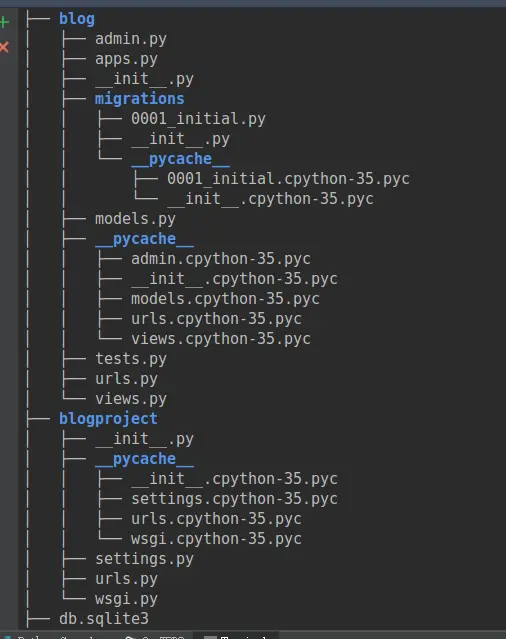Click __pycache__ listed right below models.py
Screen dimensions: 506x639
144,239
